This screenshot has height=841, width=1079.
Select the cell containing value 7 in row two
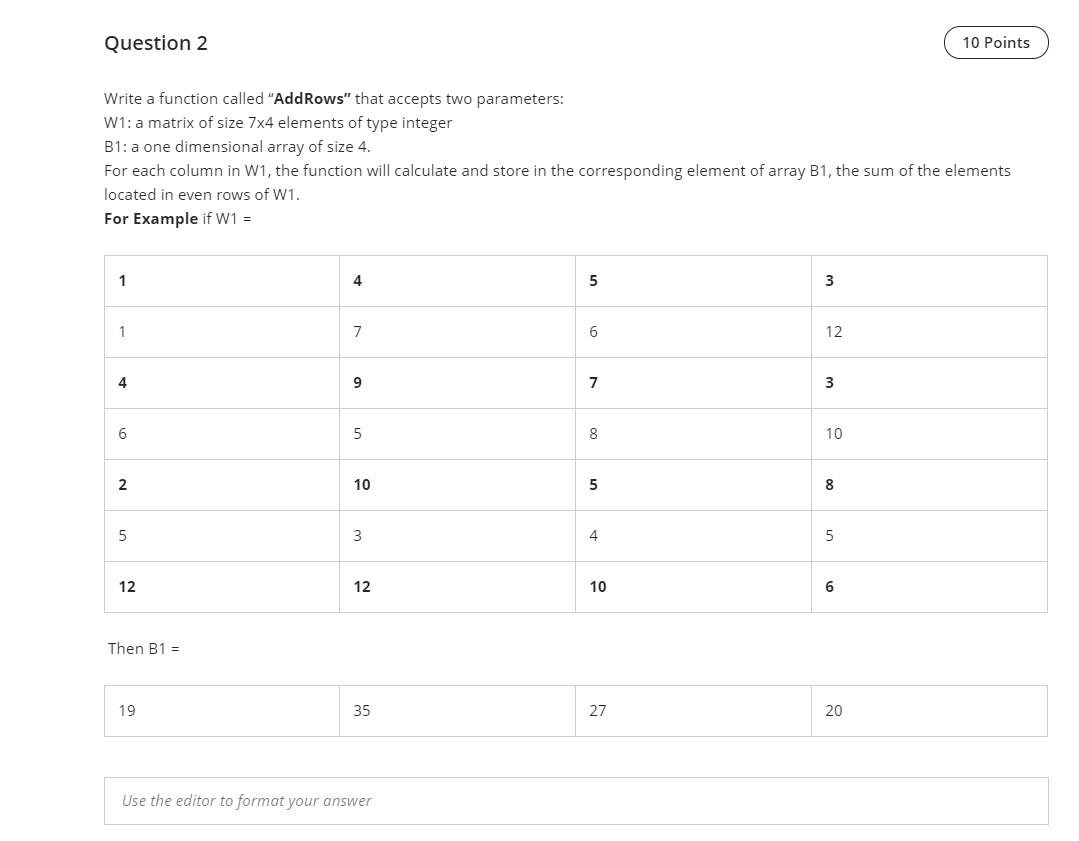coord(357,331)
